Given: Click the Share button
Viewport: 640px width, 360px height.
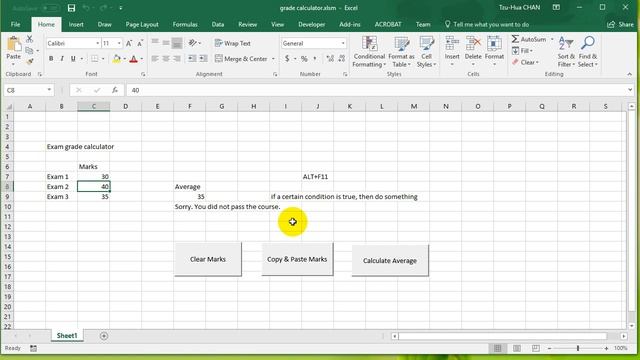Looking at the screenshot, I should pos(620,24).
